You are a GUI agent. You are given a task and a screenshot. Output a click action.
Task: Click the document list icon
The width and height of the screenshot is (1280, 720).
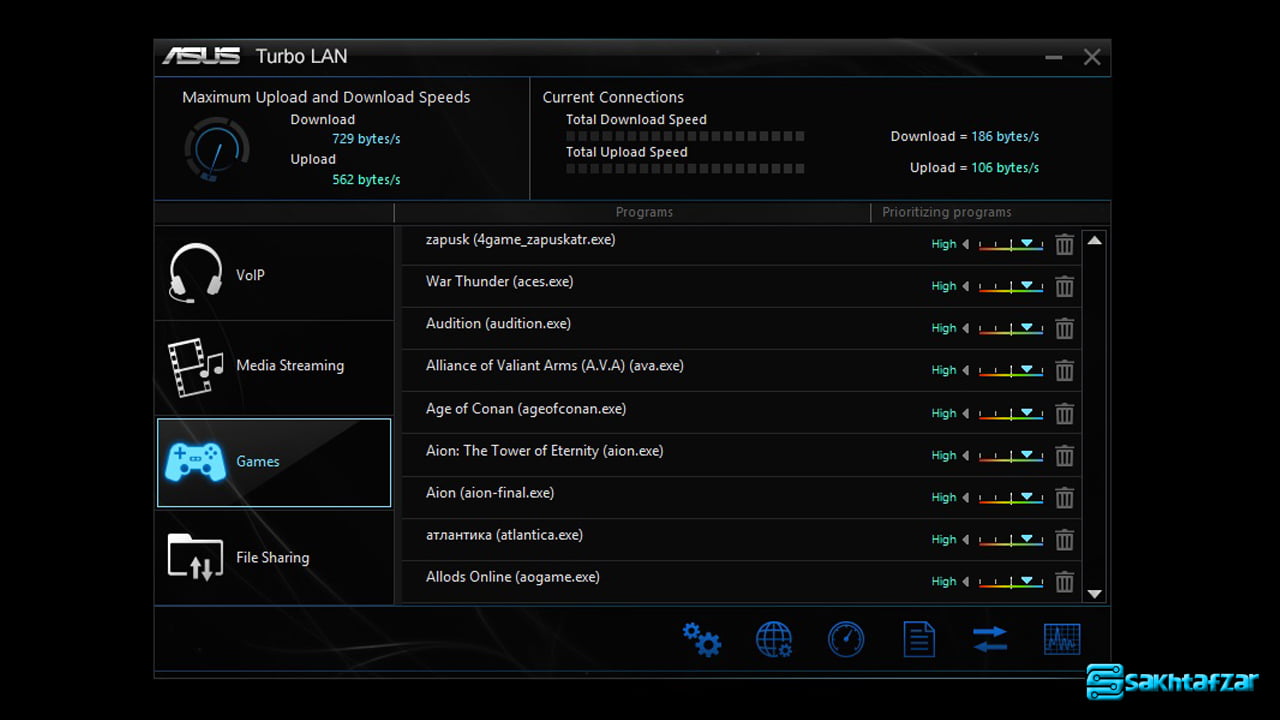click(918, 639)
